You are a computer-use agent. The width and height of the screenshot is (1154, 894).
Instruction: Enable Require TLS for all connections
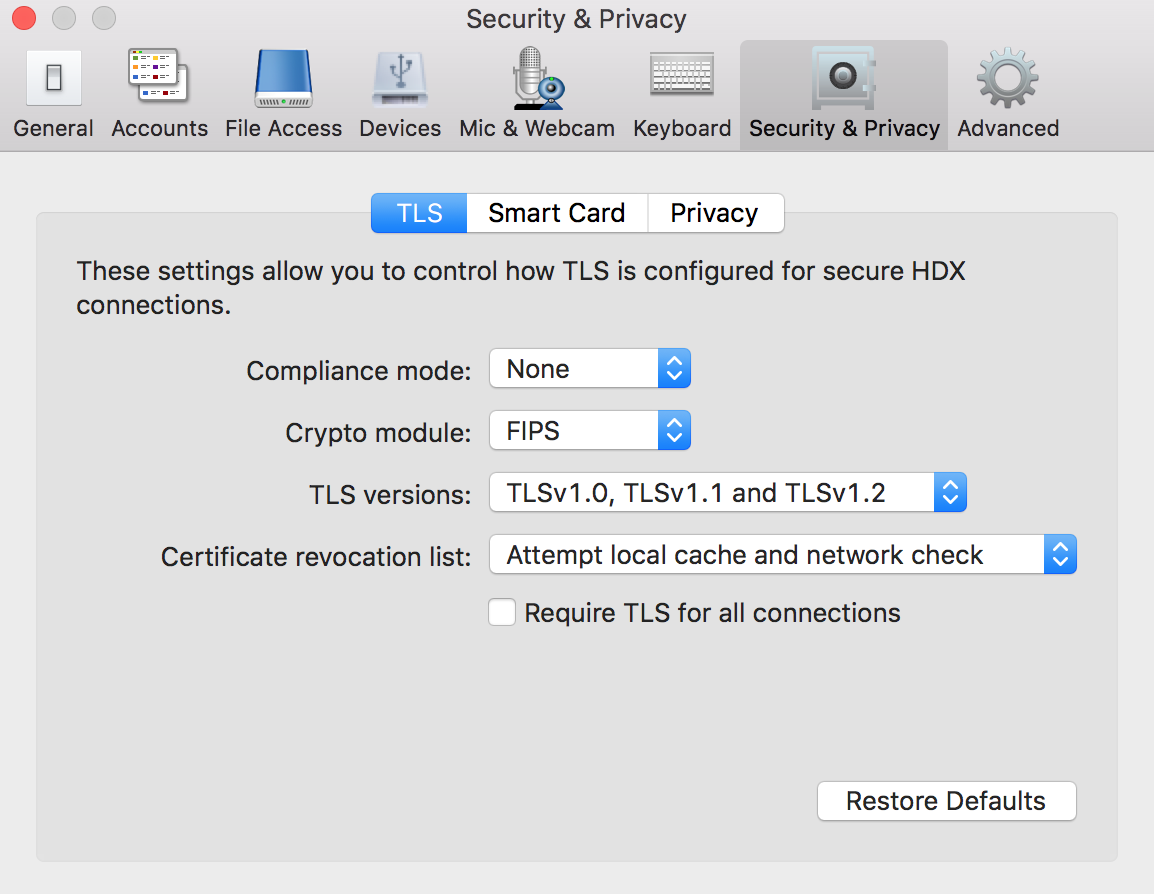click(502, 612)
